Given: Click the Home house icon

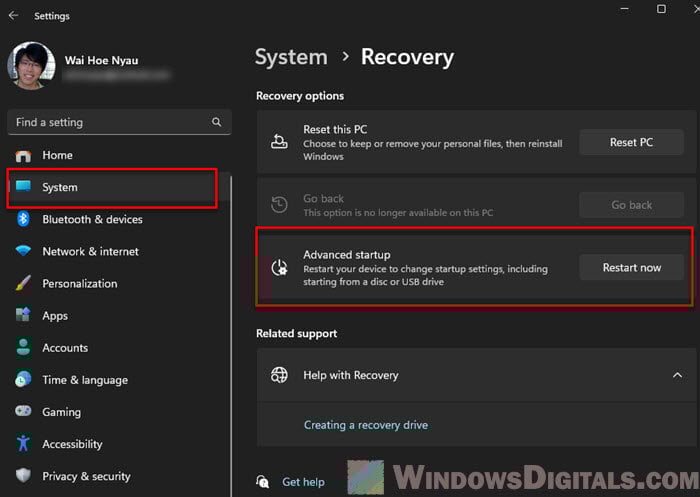Looking at the screenshot, I should (23, 155).
